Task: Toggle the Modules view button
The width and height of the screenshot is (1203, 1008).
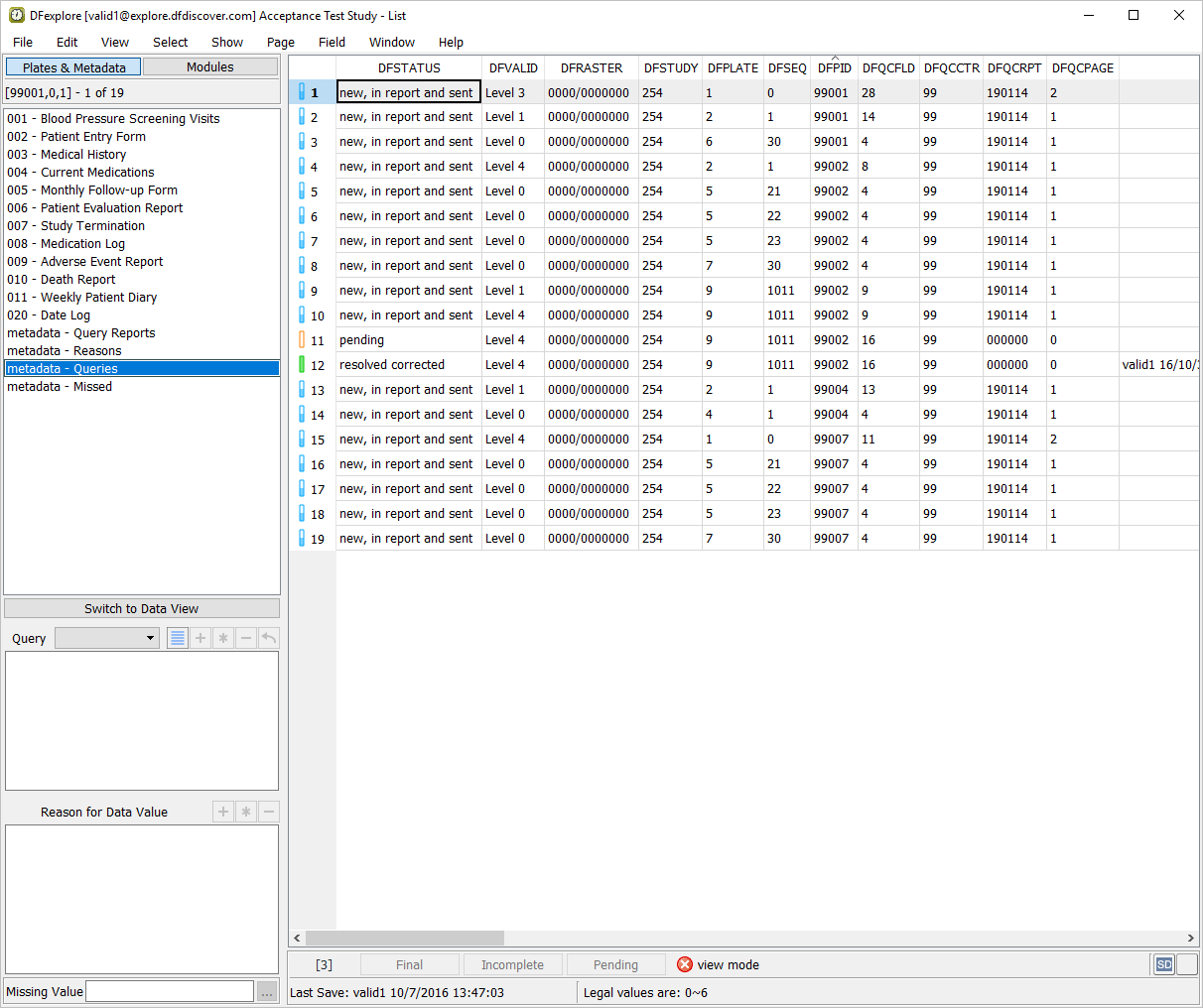Action: (210, 67)
